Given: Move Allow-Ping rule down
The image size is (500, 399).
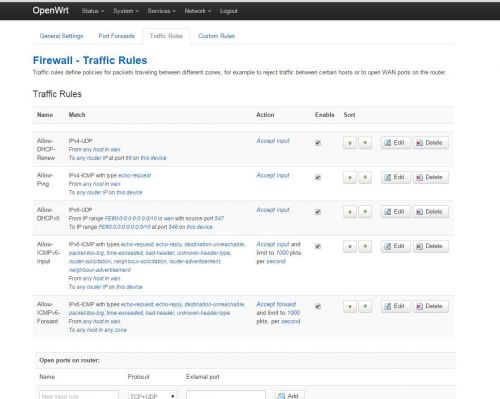Looking at the screenshot, I should coord(365,177).
